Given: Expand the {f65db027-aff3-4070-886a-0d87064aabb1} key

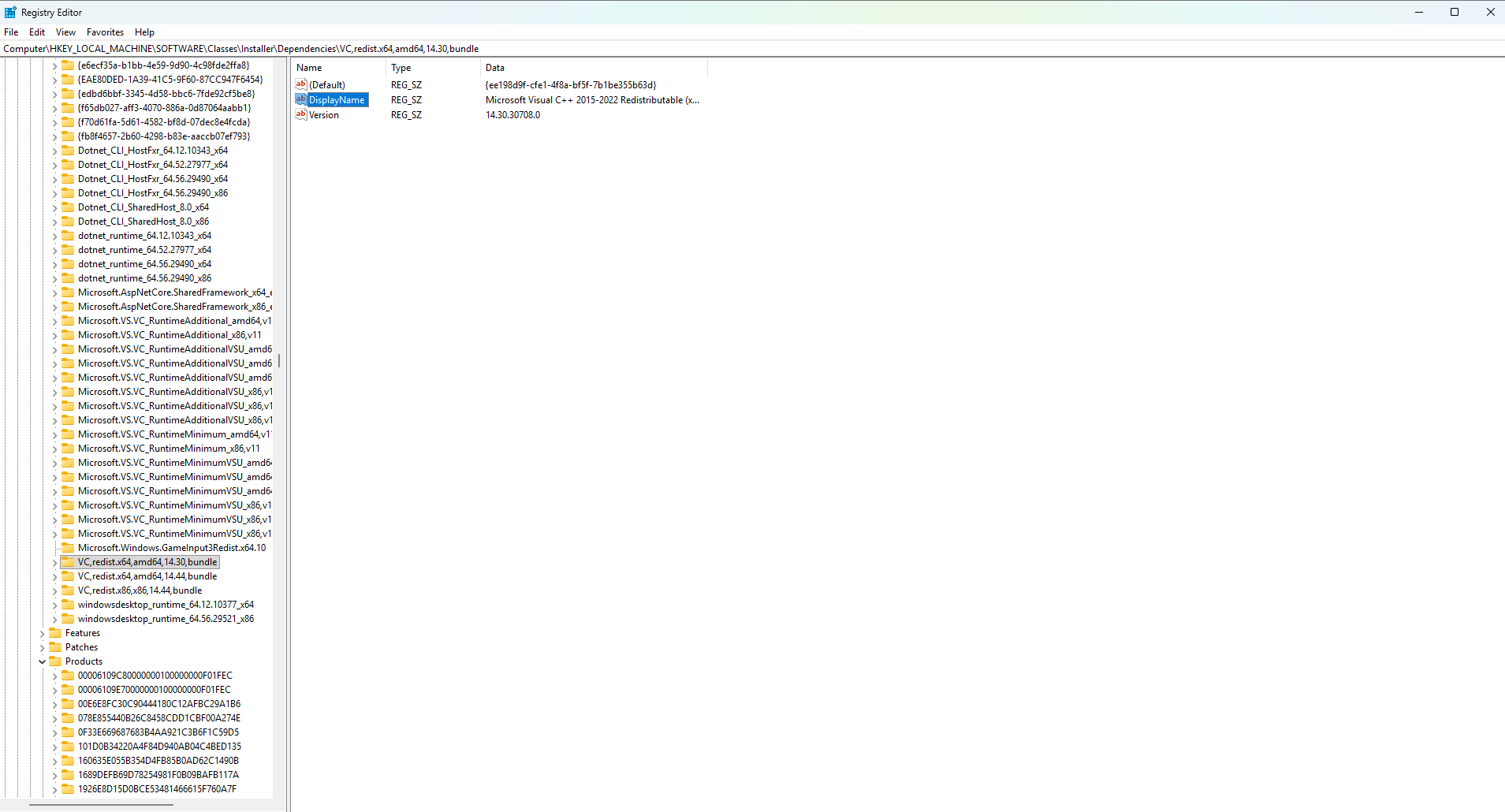Looking at the screenshot, I should 54,108.
